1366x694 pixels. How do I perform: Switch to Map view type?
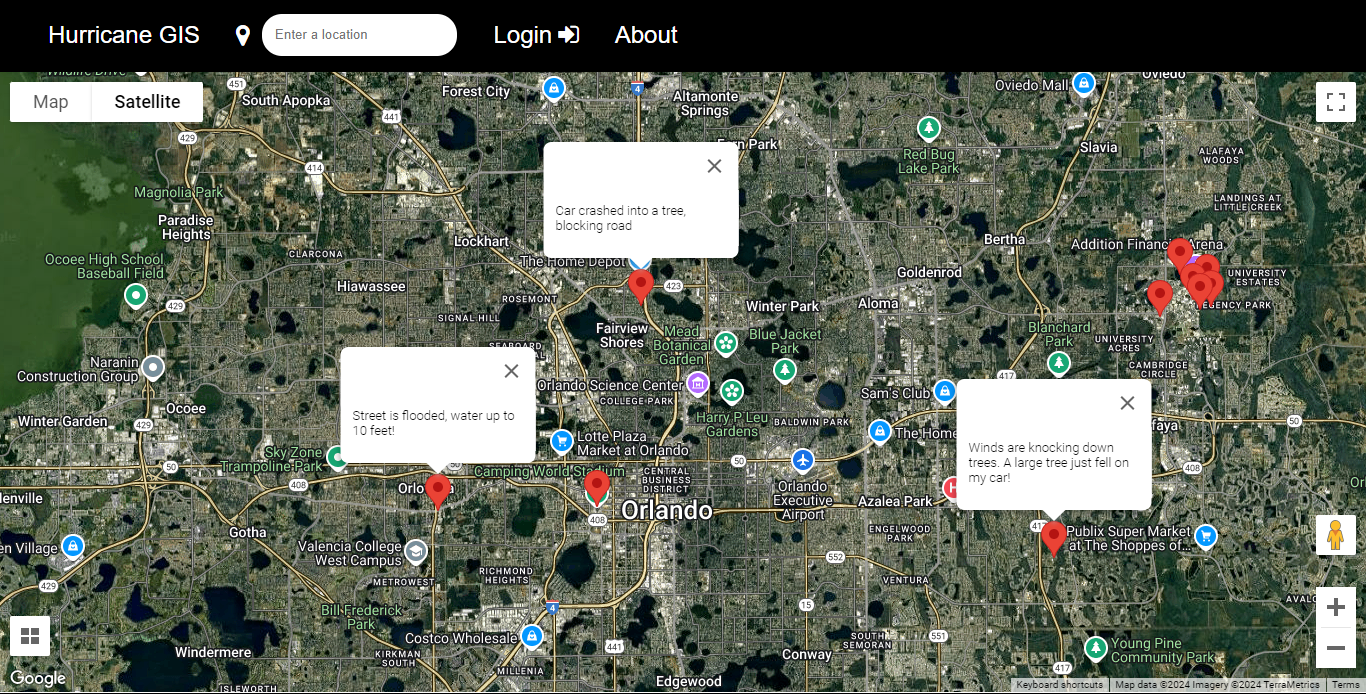click(x=51, y=102)
